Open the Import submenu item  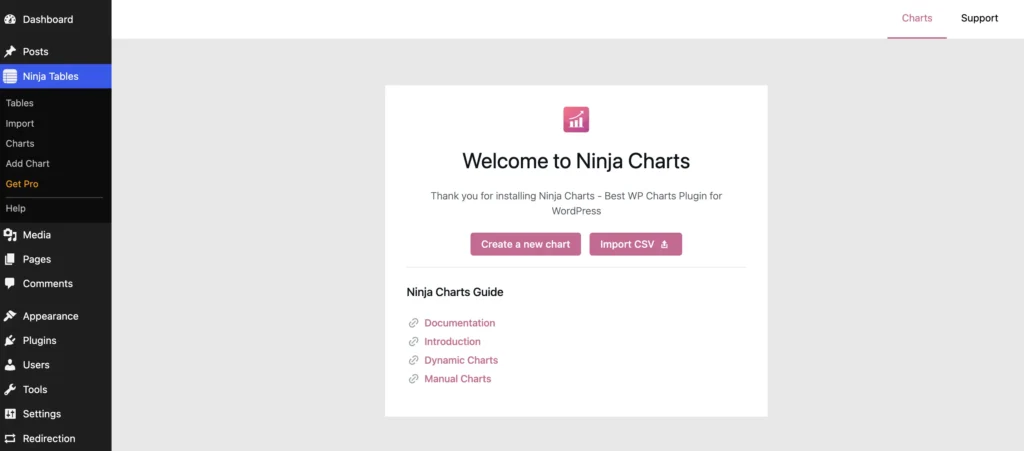20,123
